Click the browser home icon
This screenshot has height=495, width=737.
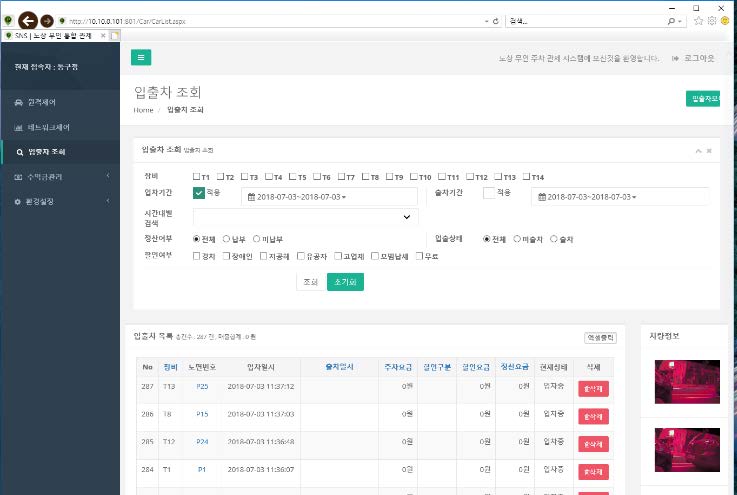684,20
